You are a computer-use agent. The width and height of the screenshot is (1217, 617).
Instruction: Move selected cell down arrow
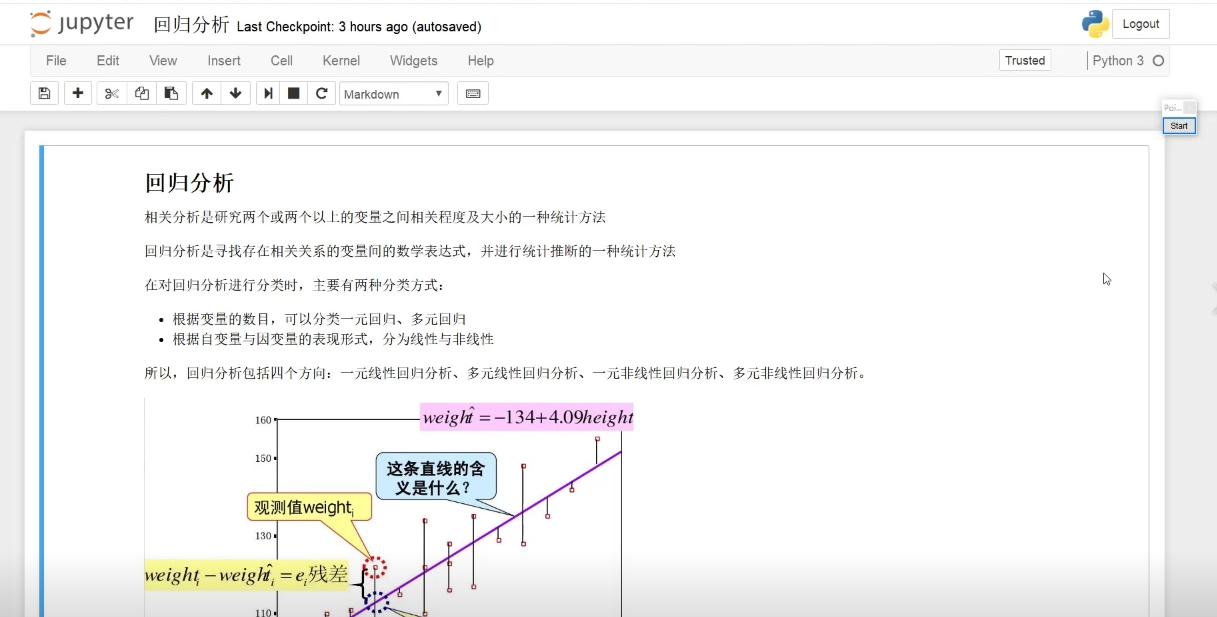(235, 93)
